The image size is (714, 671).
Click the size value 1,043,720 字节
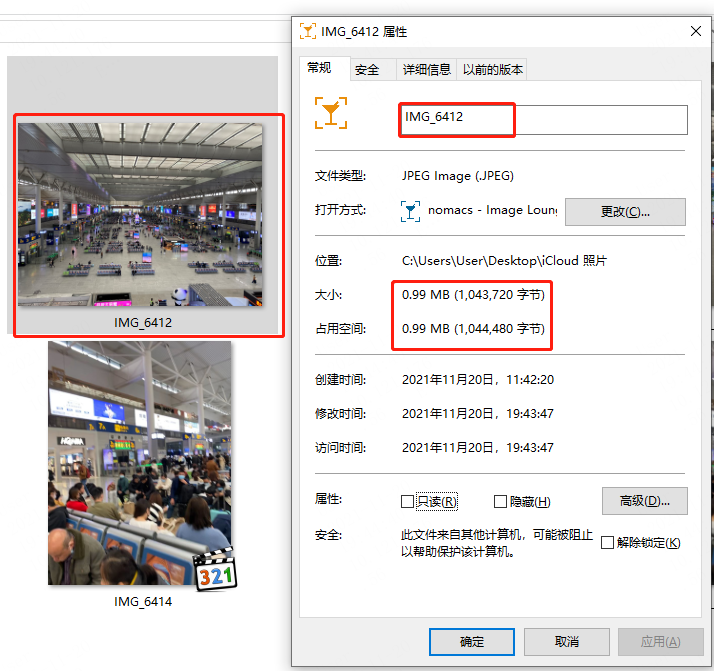pyautogui.click(x=500, y=295)
